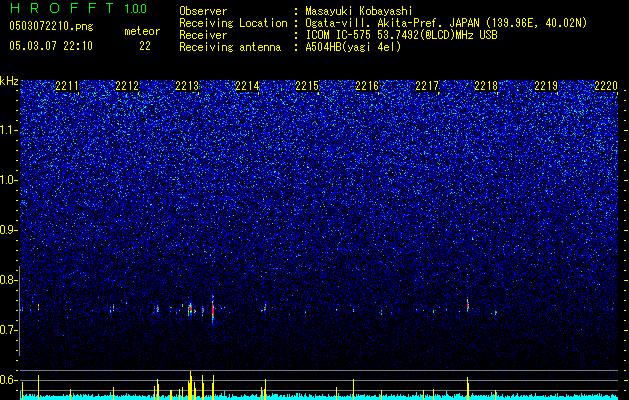Click the 0.6 kHz frequency label
The width and height of the screenshot is (629, 400).
(x=8, y=380)
